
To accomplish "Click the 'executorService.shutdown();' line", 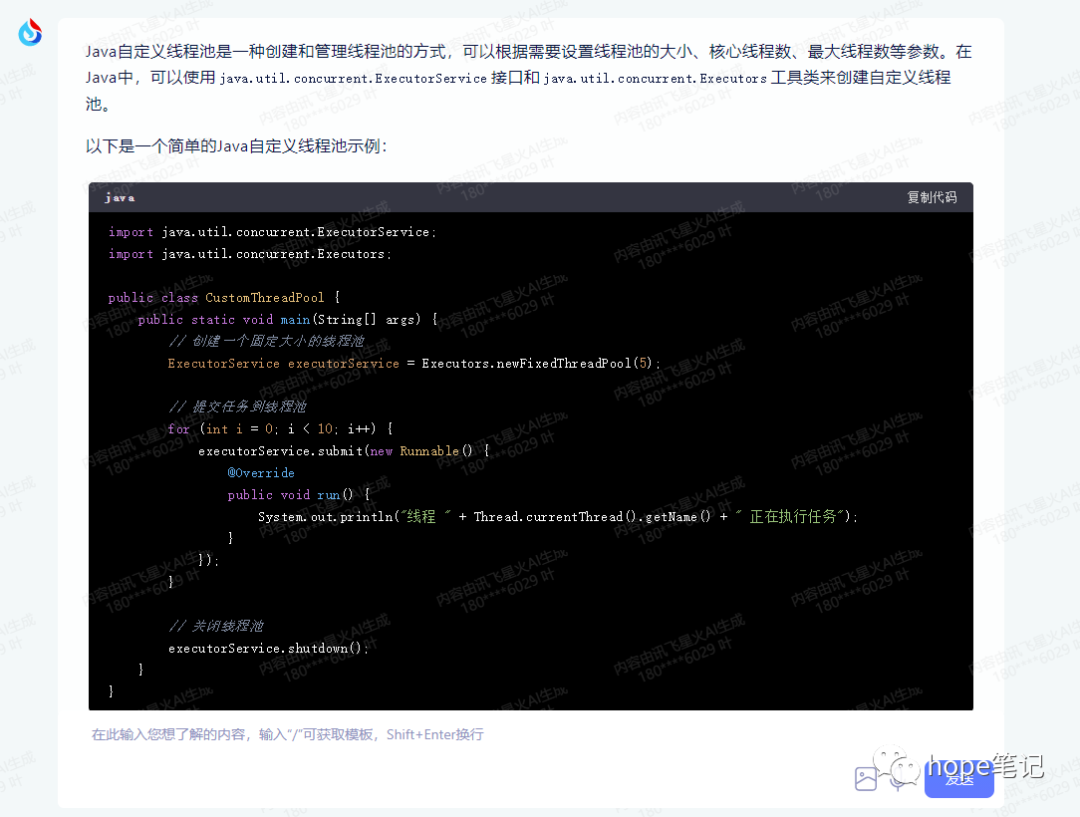I will coord(269,648).
